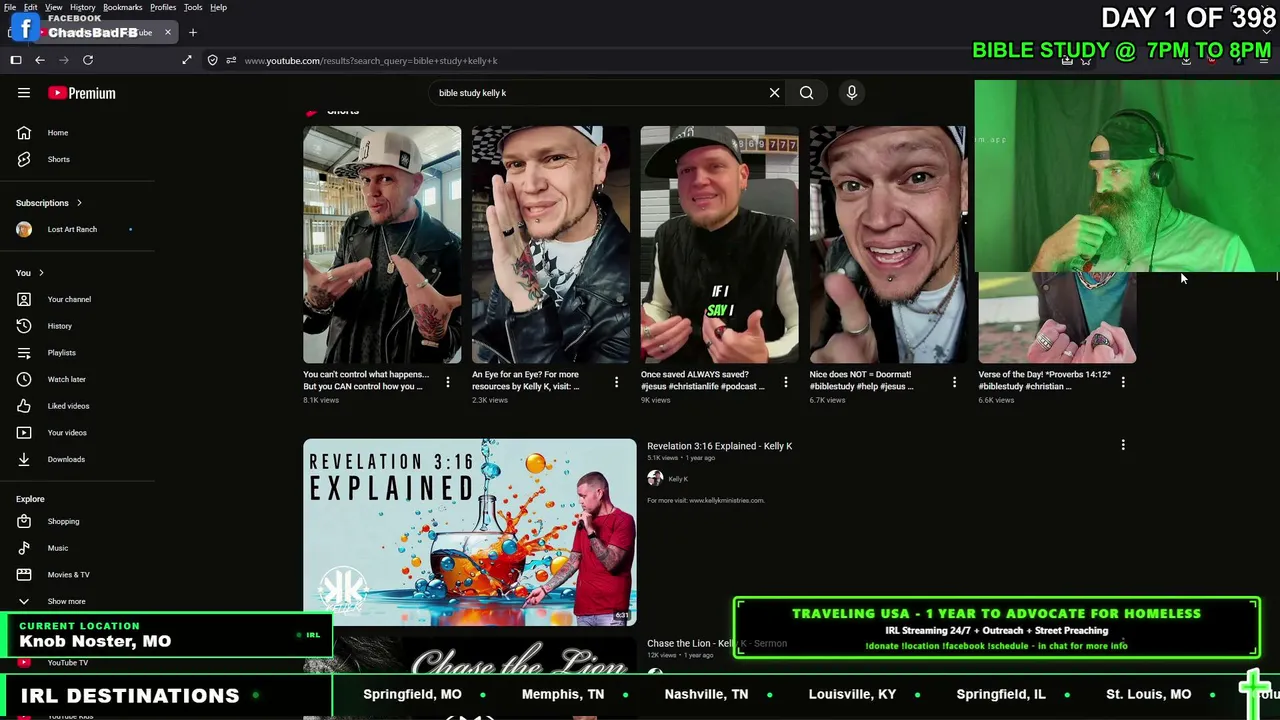
Task: Open the Bookmarks menu
Action: pyautogui.click(x=123, y=7)
